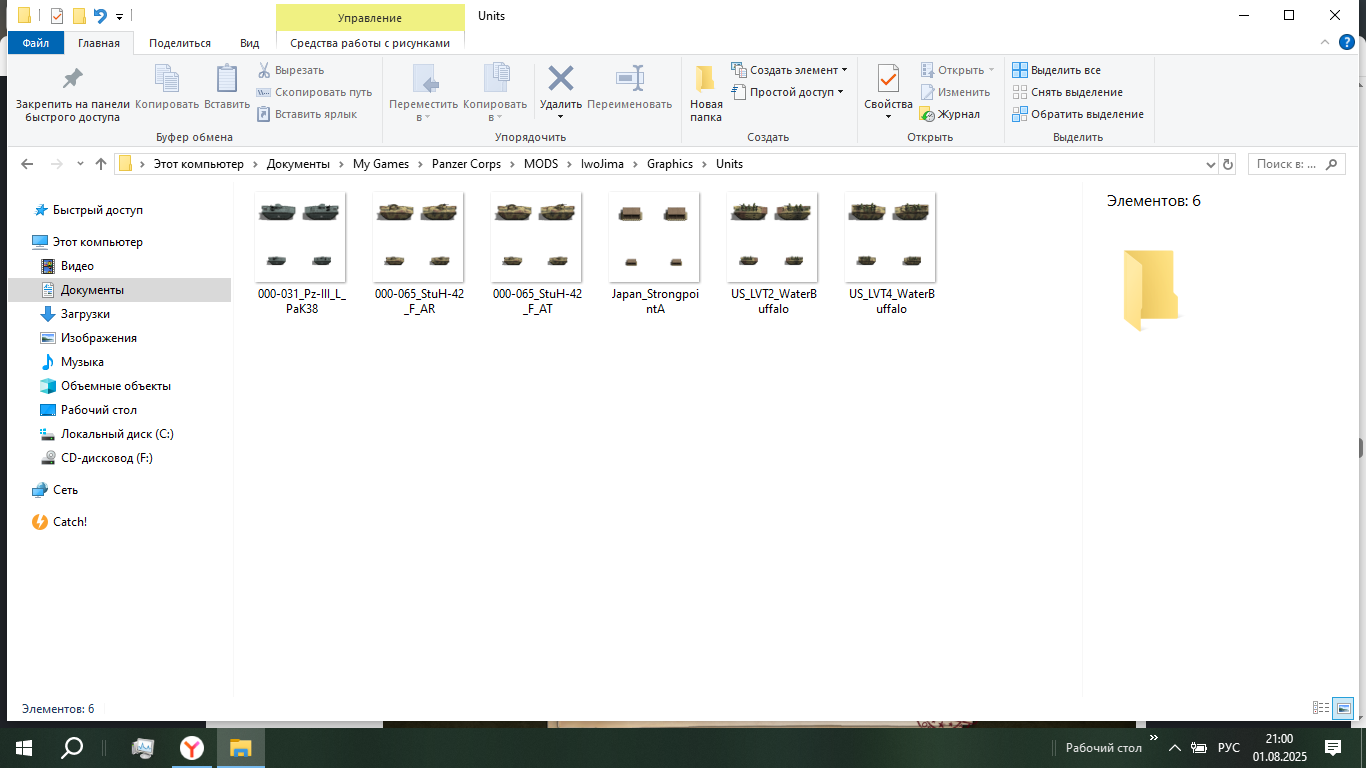This screenshot has height=768, width=1366.
Task: Select 000-065_StuH-42_F_AR image file
Action: click(418, 253)
